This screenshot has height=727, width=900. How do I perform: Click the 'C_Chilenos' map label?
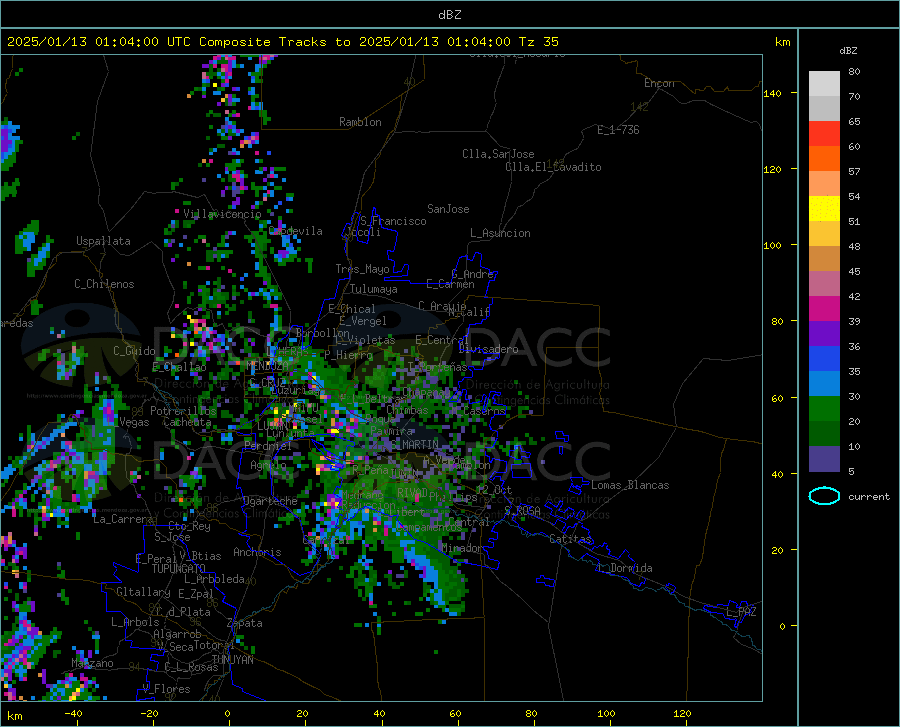104,284
